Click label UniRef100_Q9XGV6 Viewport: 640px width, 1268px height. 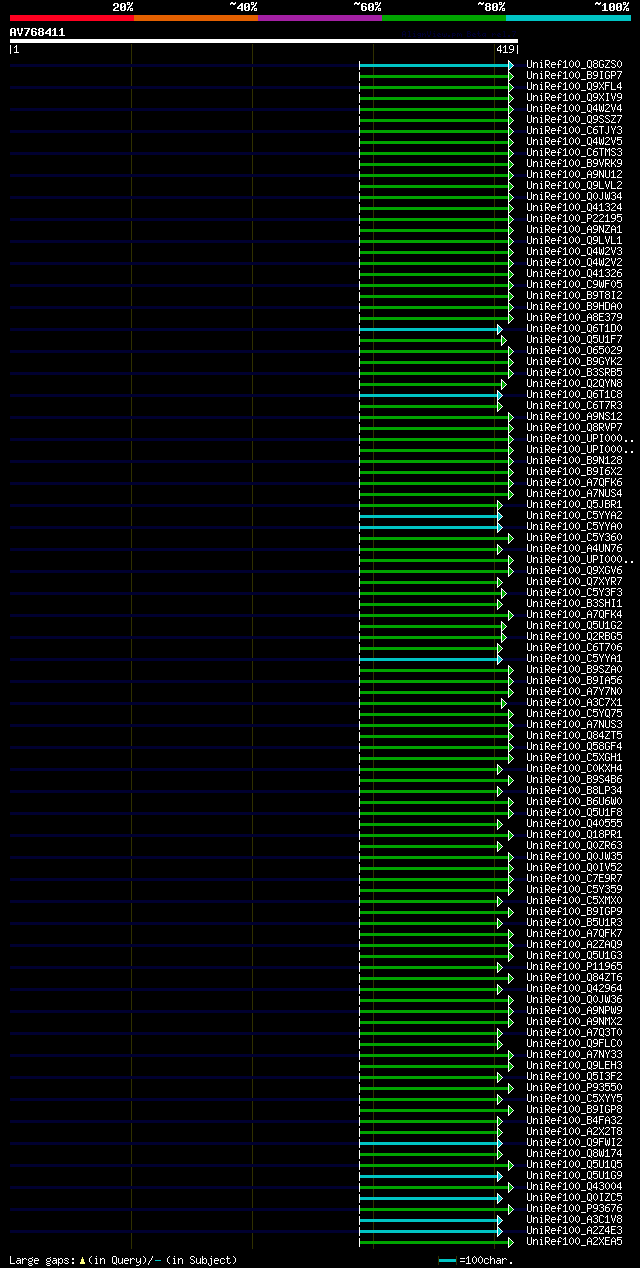pos(574,570)
